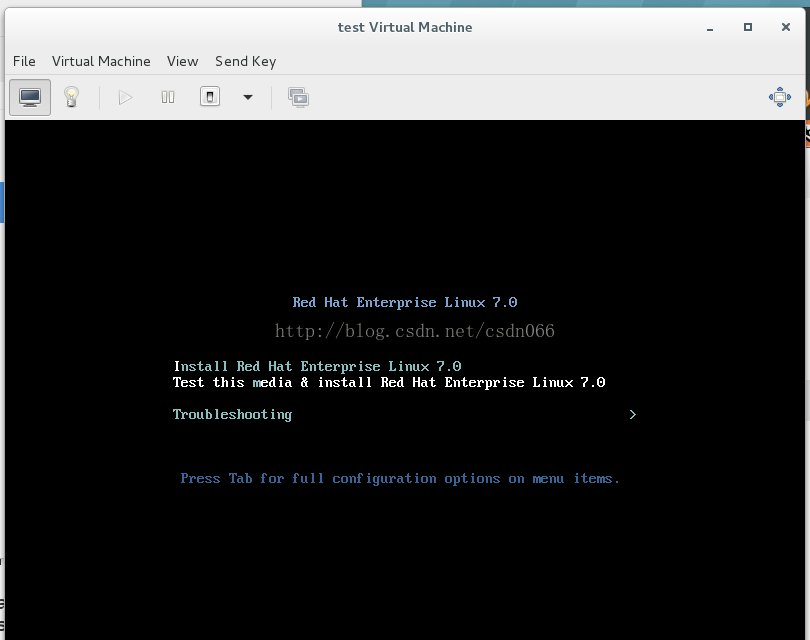
Task: Maximize the test Virtual Machine window
Action: [x=747, y=27]
